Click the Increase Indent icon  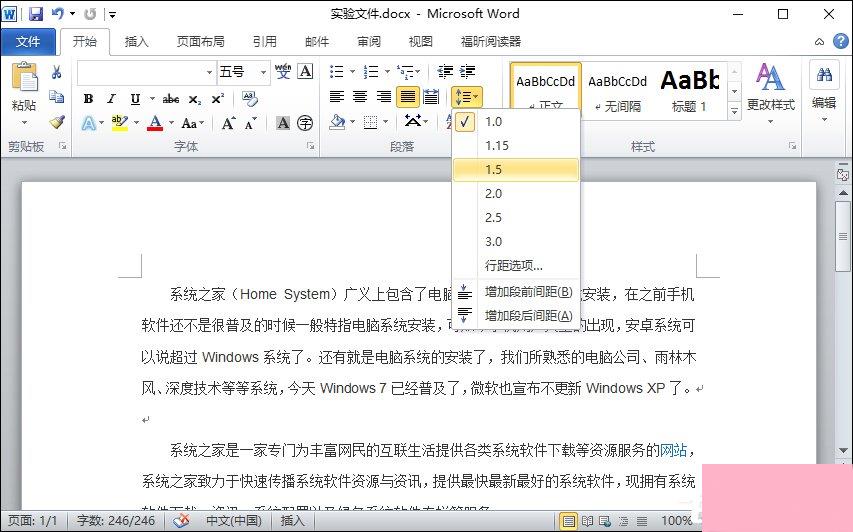pyautogui.click(x=467, y=72)
